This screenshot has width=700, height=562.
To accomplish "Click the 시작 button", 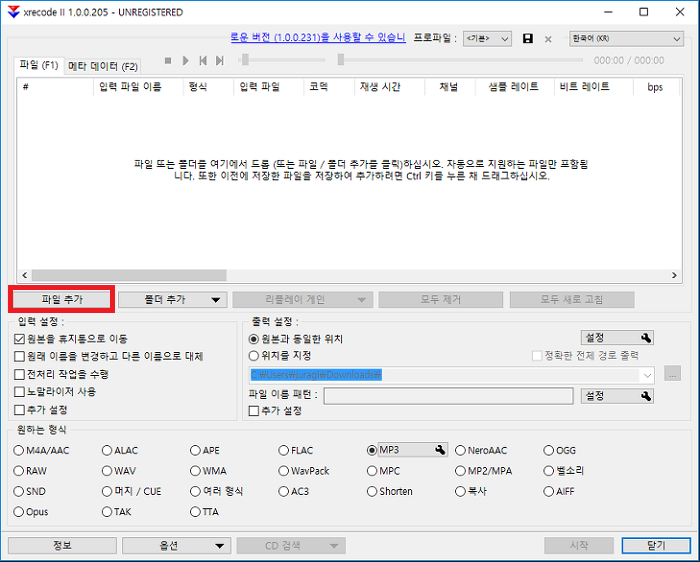I will click(x=579, y=546).
